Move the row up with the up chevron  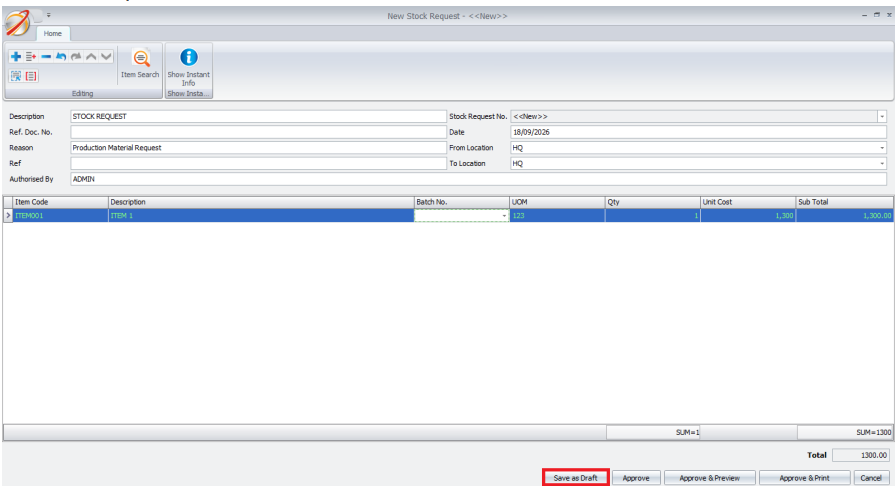pyautogui.click(x=91, y=57)
